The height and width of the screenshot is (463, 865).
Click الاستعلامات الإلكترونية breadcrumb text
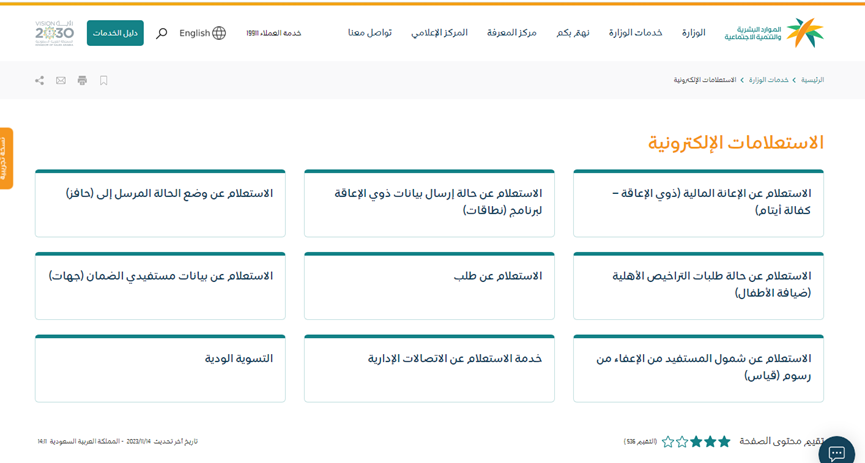coord(704,80)
